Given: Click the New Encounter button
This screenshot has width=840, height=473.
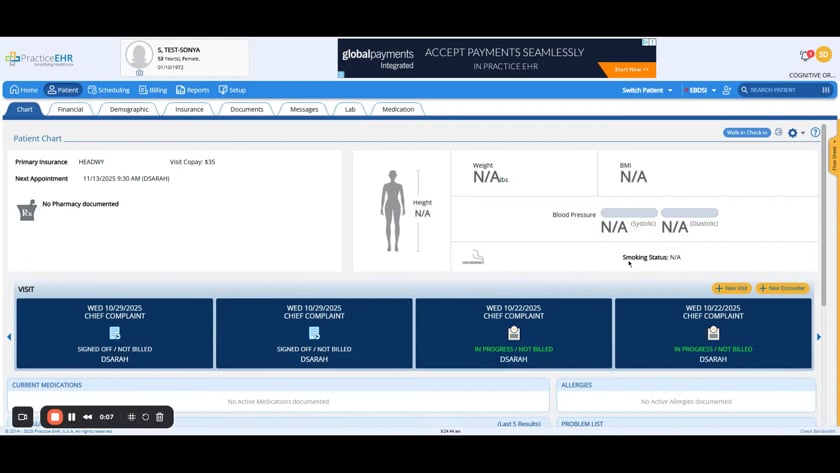Looking at the screenshot, I should point(782,288).
